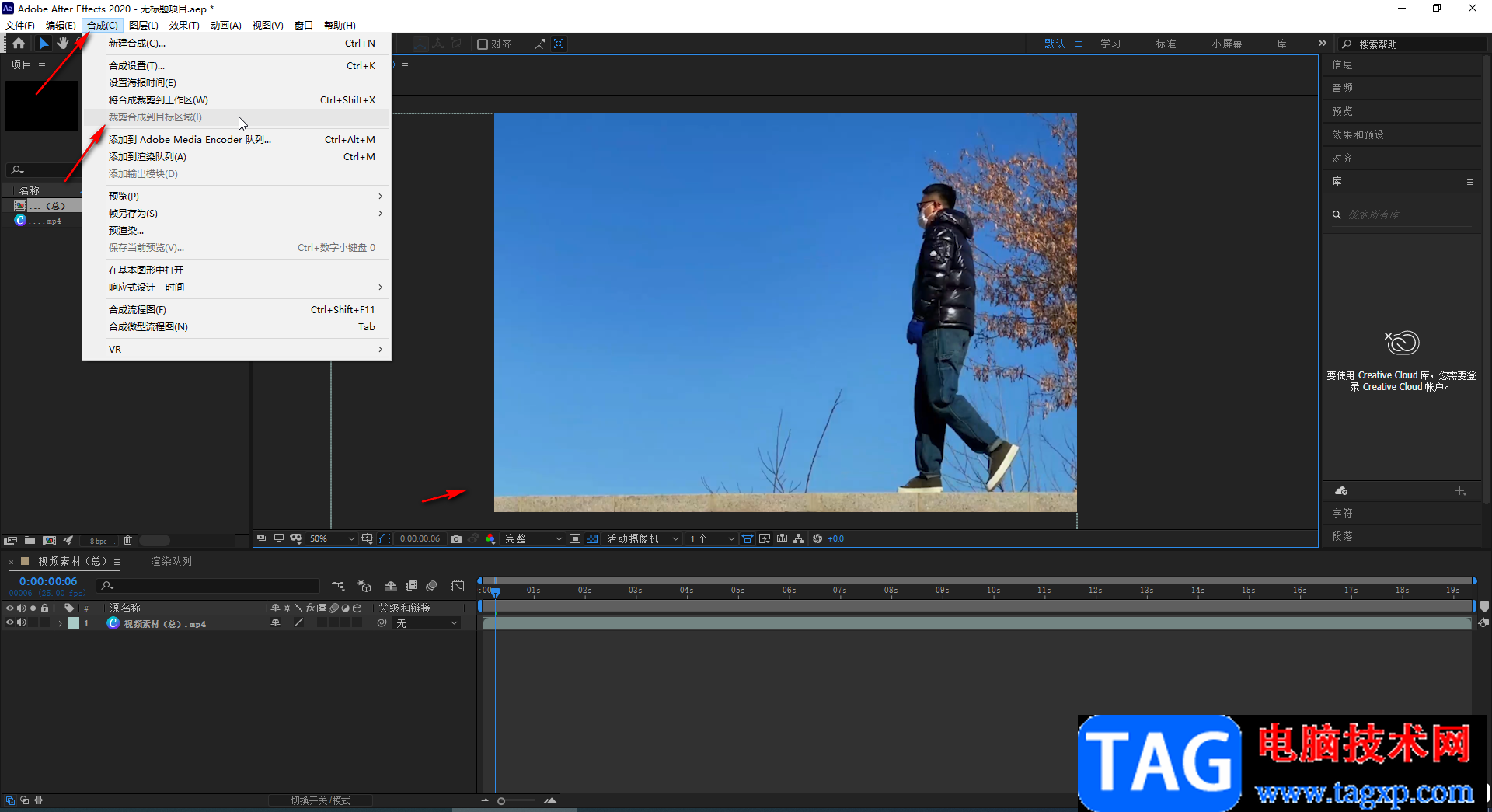Choose 新建合成(C)... from the menu

point(137,44)
